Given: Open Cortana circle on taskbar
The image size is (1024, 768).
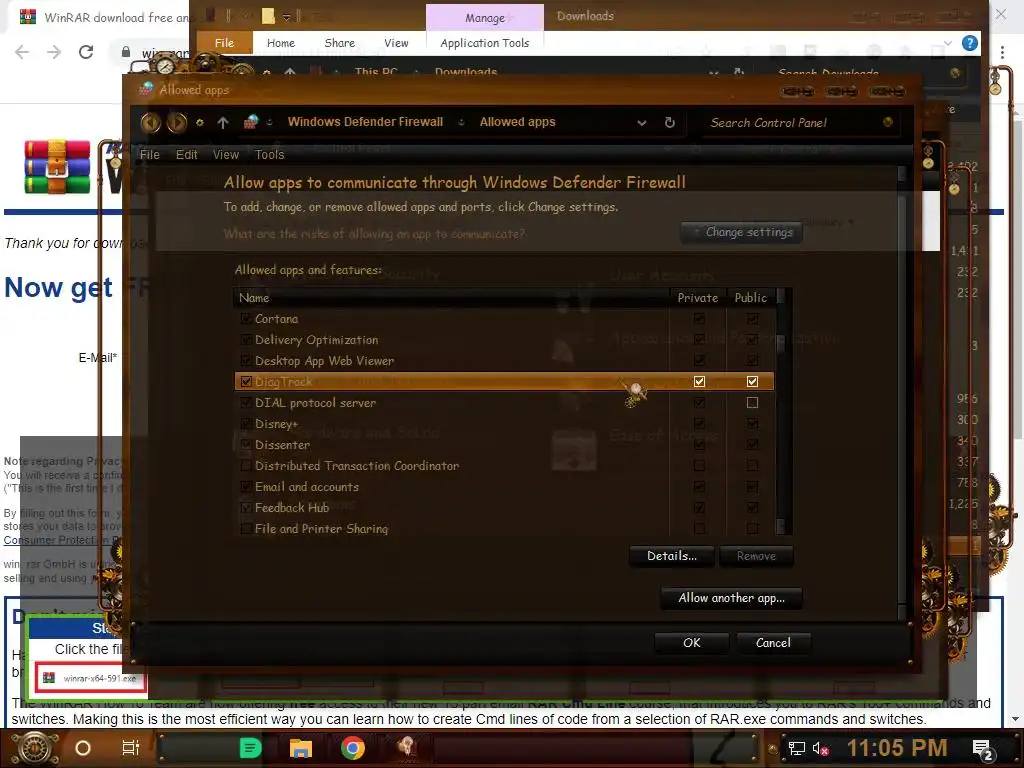Looking at the screenshot, I should [x=83, y=748].
